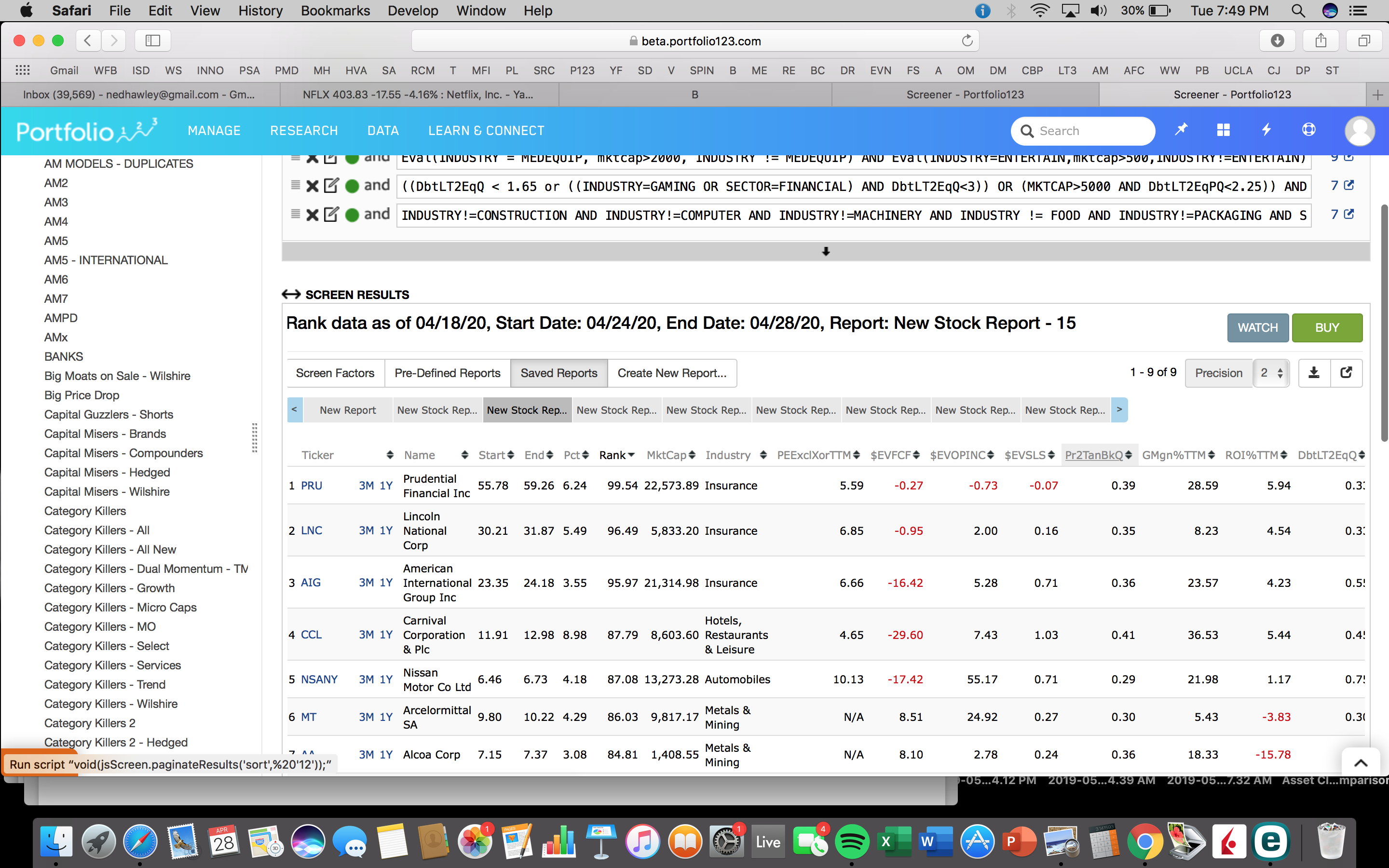
Task: Open the WFB bookmark
Action: [x=105, y=70]
